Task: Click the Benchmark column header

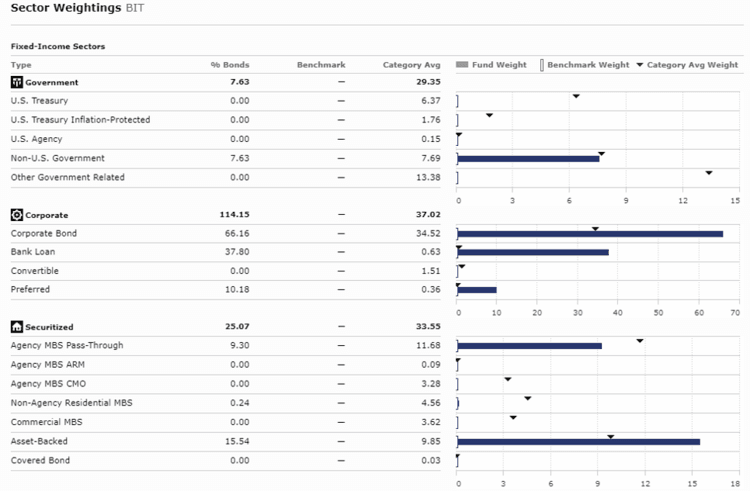Action: [320, 65]
